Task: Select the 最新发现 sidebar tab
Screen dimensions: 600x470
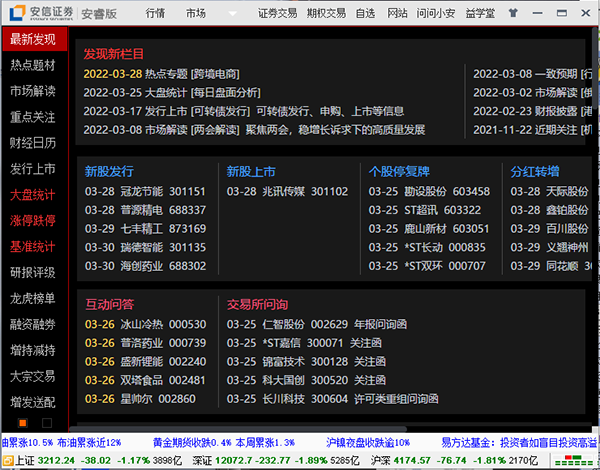Action: pos(34,39)
